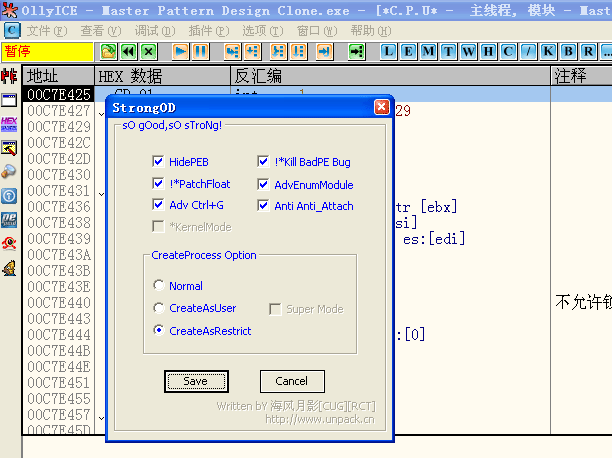Open Threads window with T button
The image size is (612, 458).
(448, 52)
